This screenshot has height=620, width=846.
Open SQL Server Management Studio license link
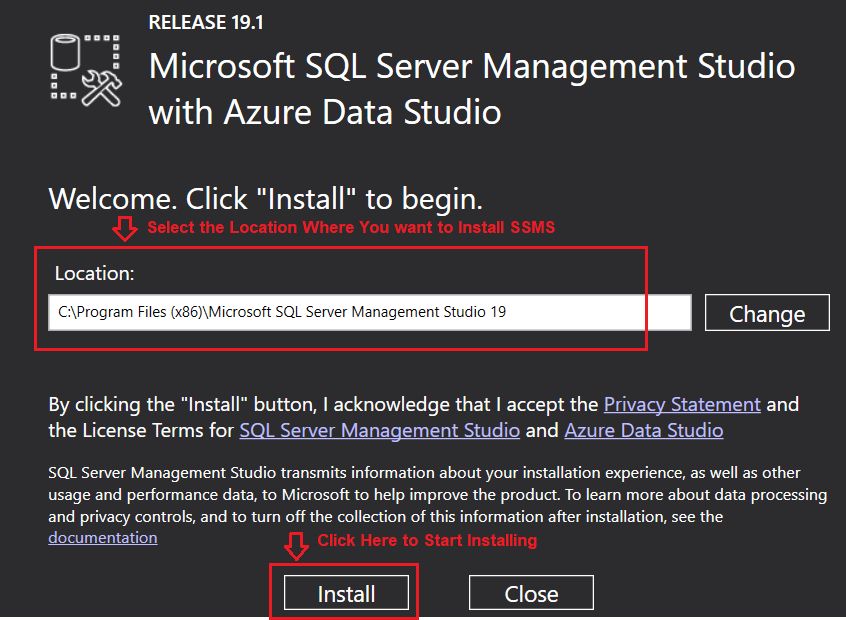[x=379, y=431]
